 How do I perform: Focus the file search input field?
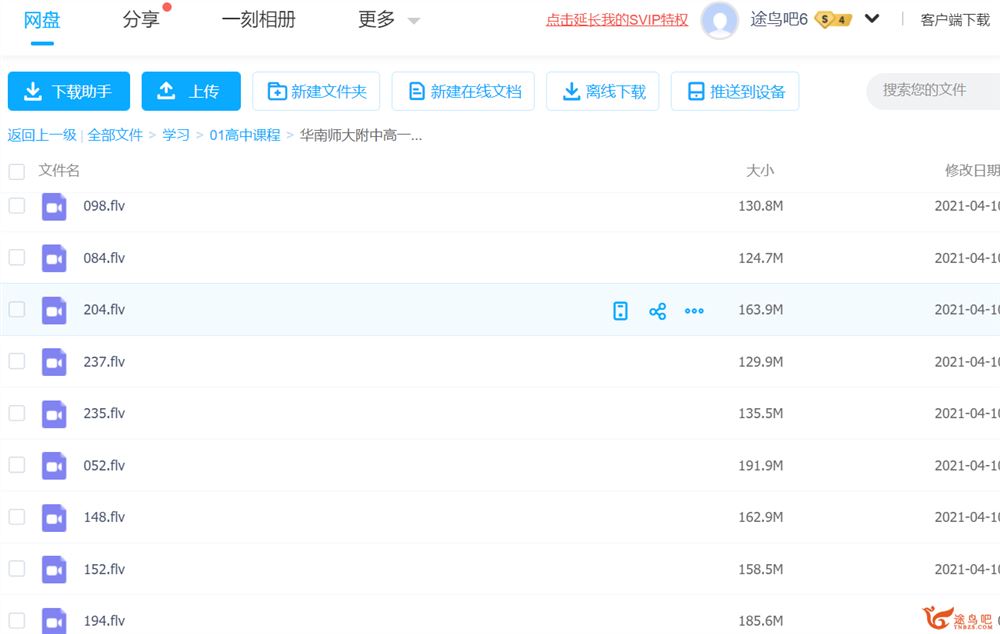[x=933, y=91]
